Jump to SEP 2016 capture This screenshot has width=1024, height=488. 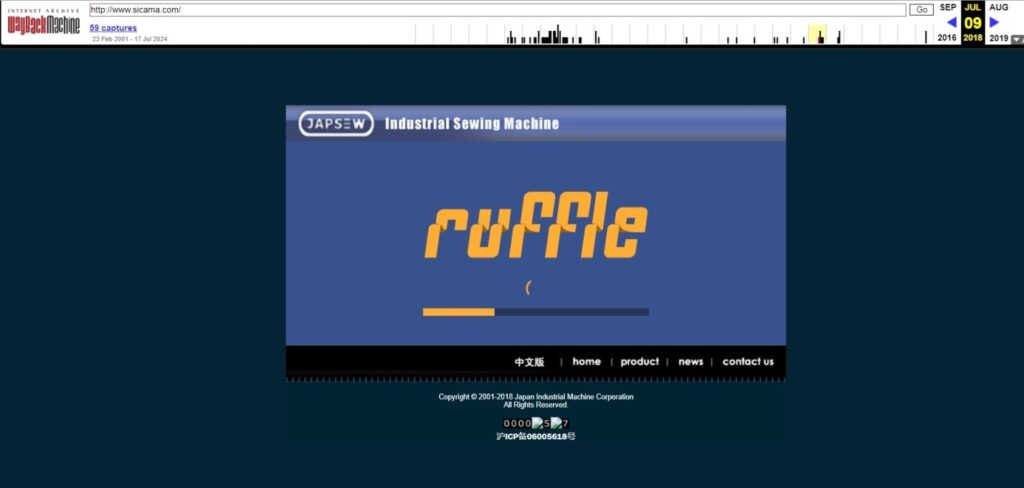pos(947,7)
